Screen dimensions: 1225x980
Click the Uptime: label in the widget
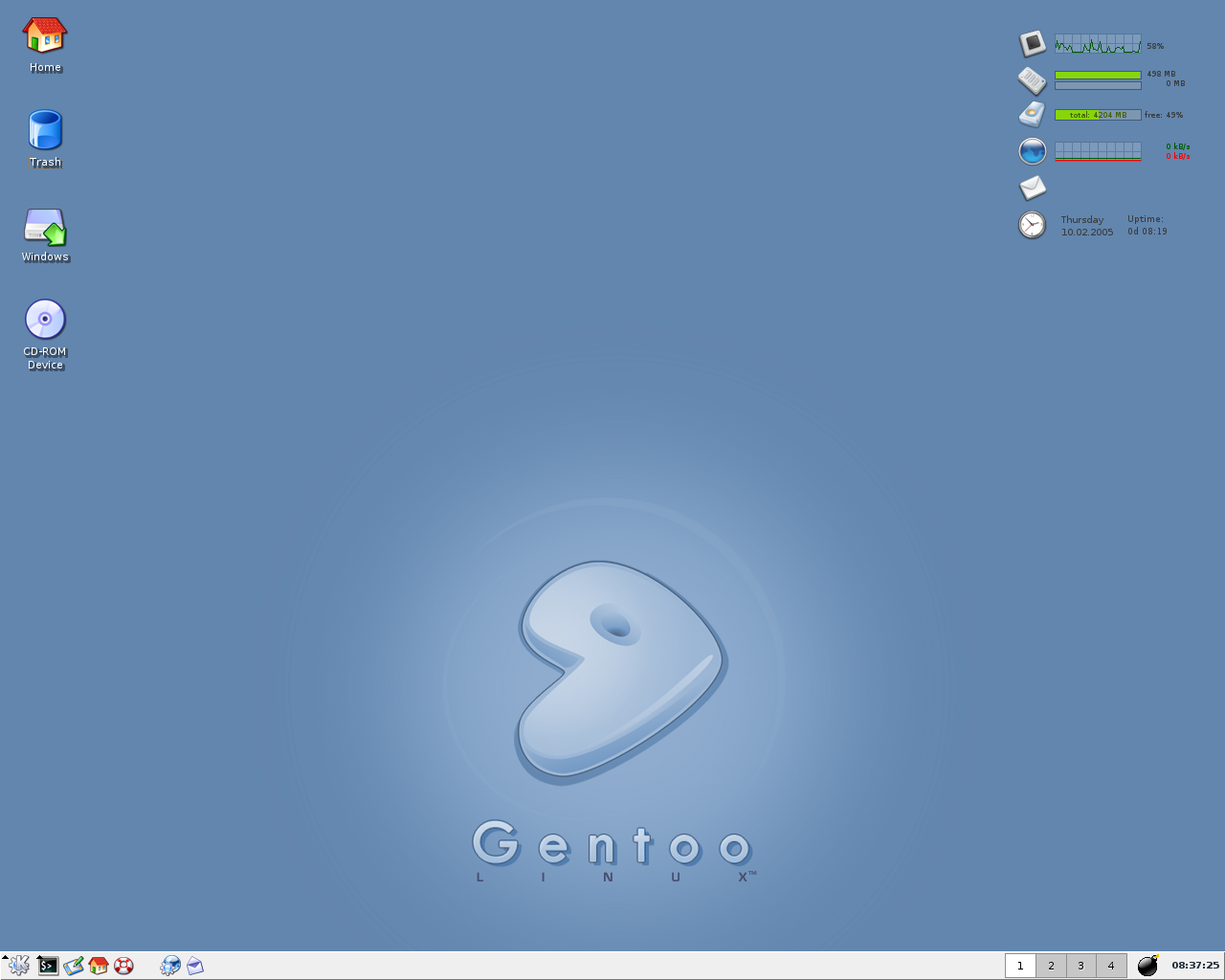click(1146, 219)
